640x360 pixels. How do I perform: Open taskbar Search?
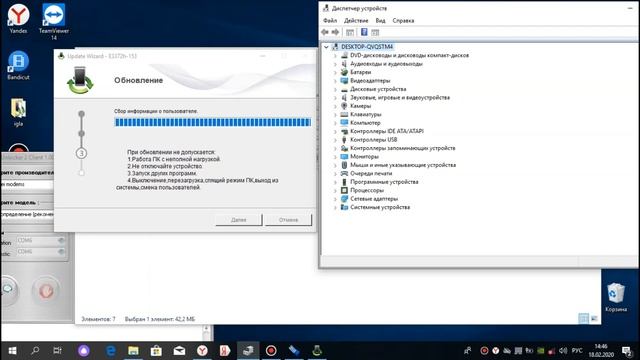(35, 351)
